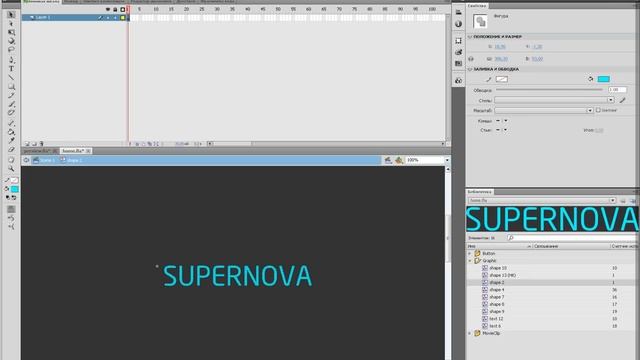Click the height value in Properties

pyautogui.click(x=538, y=59)
